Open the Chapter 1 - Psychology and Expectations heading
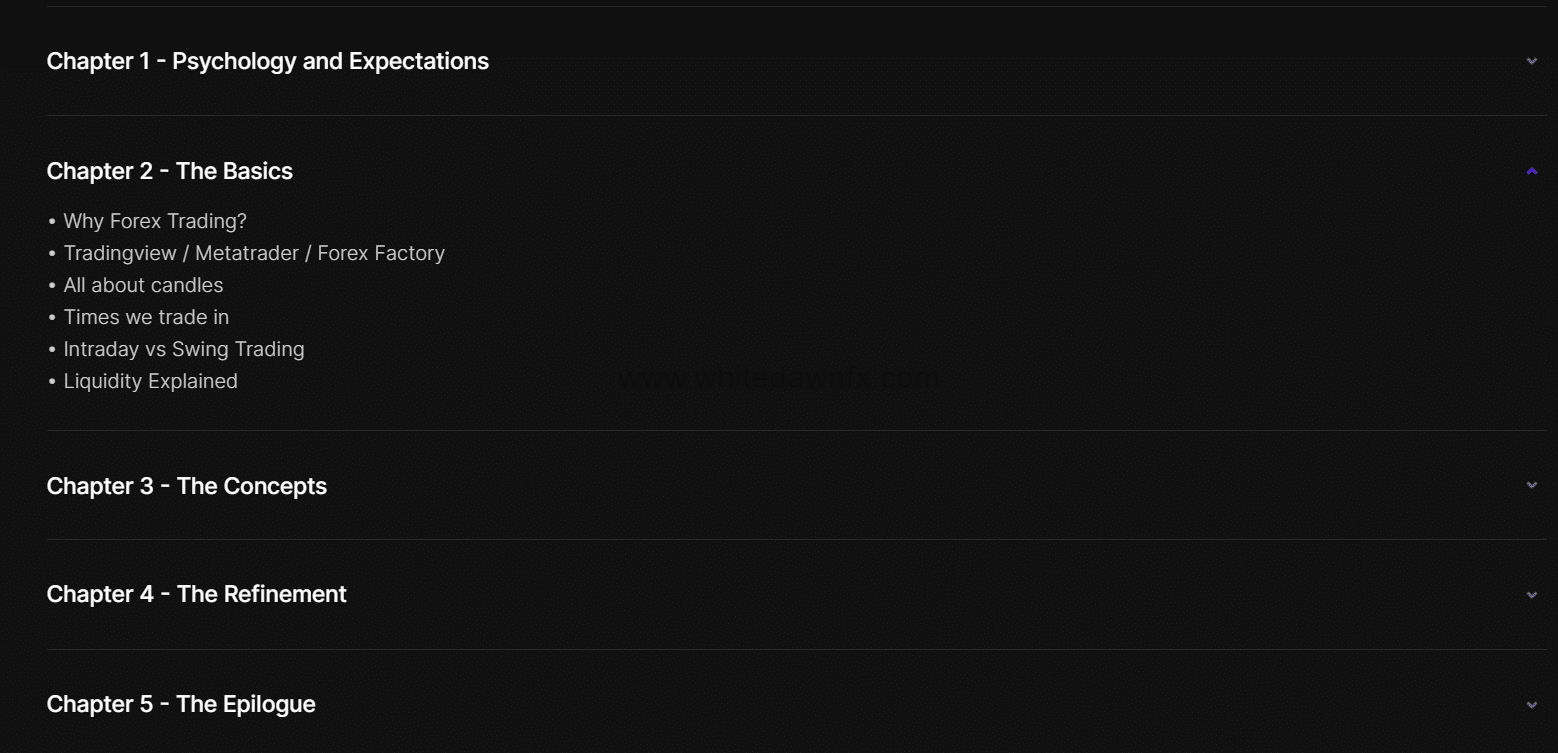Screen dimensions: 1558x753 (267, 61)
